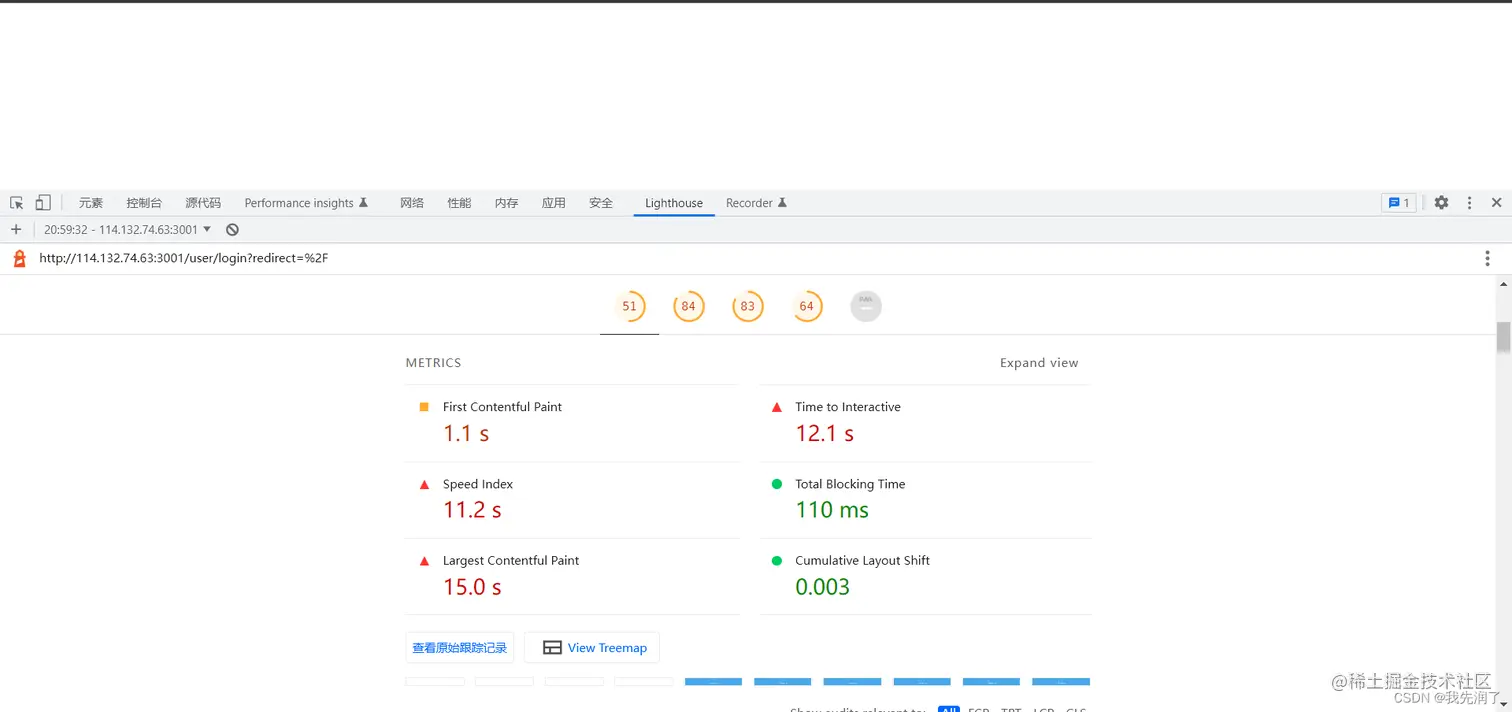Click the audited URL link text
This screenshot has width=1512, height=712.
point(184,259)
